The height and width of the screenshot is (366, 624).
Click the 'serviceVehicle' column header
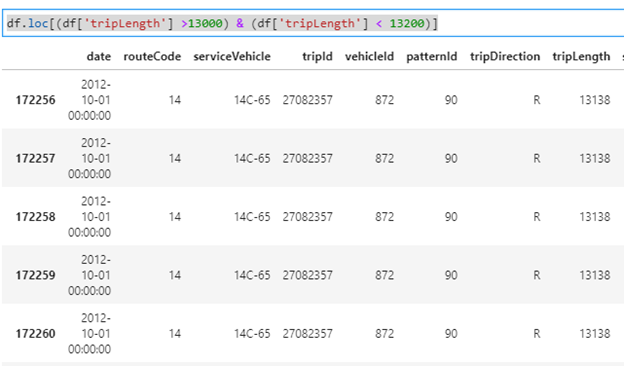[x=232, y=56]
